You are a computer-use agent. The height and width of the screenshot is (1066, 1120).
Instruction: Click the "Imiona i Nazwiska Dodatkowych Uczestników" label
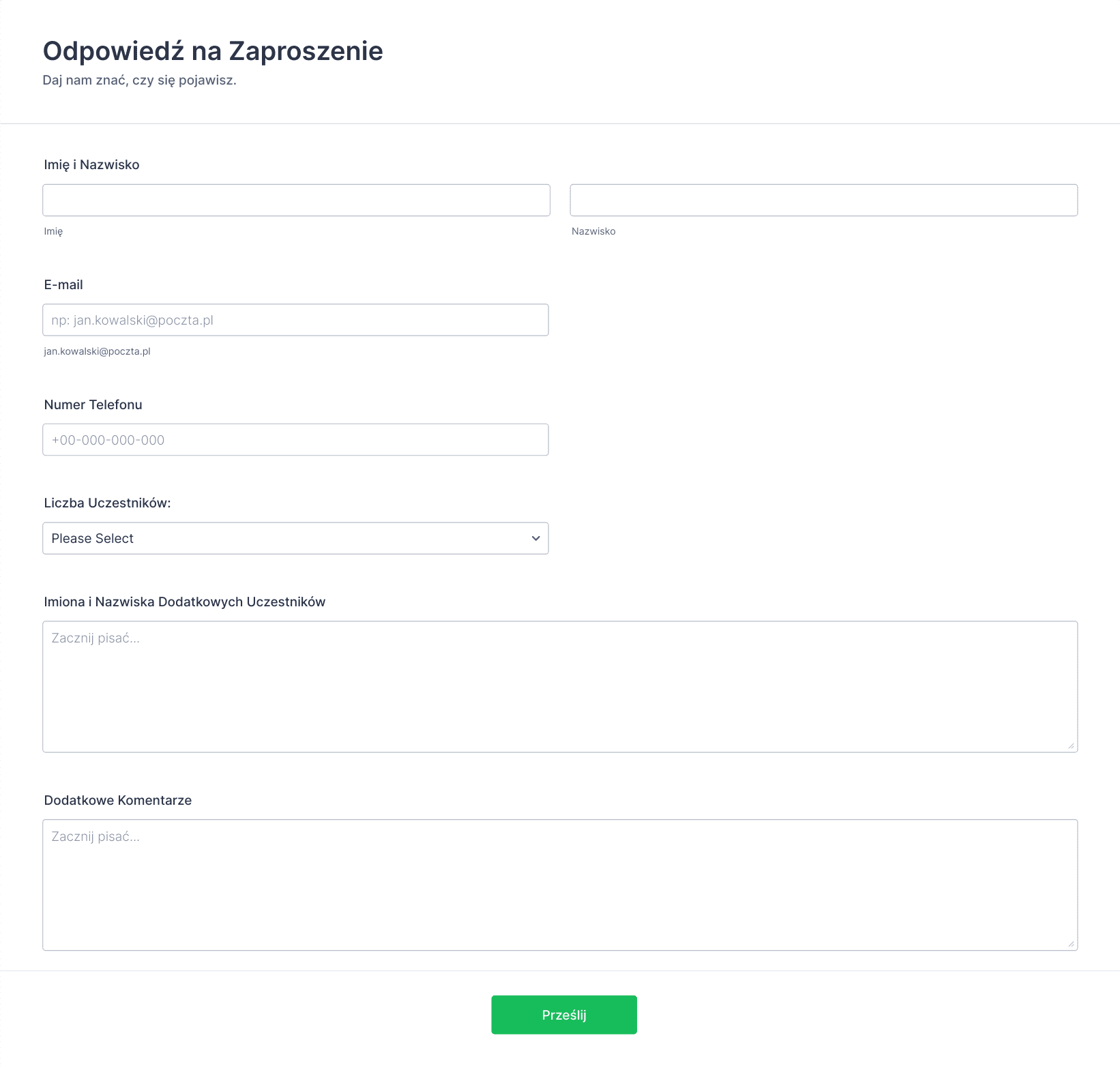(x=184, y=602)
